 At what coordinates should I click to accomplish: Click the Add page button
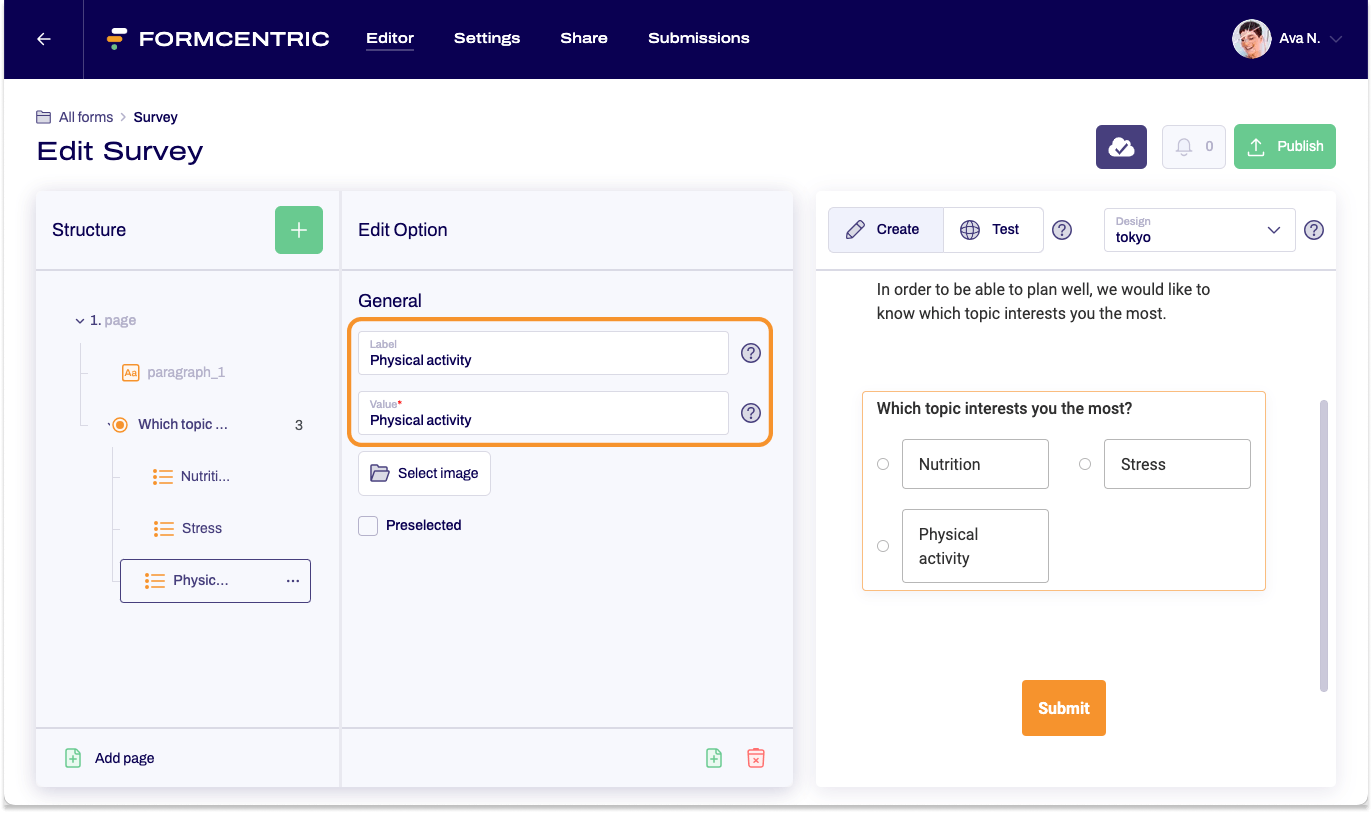click(110, 758)
